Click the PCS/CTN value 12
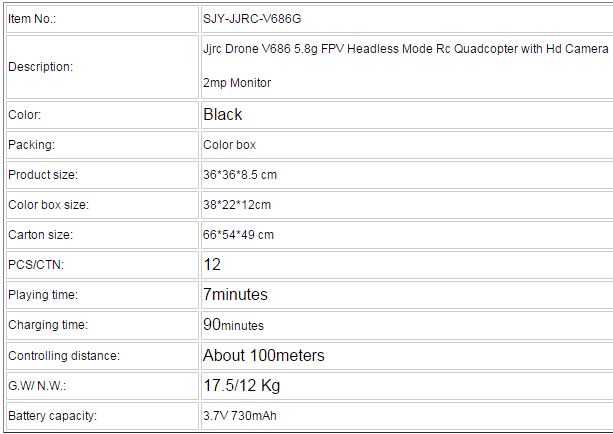The height and width of the screenshot is (434, 613). (212, 265)
